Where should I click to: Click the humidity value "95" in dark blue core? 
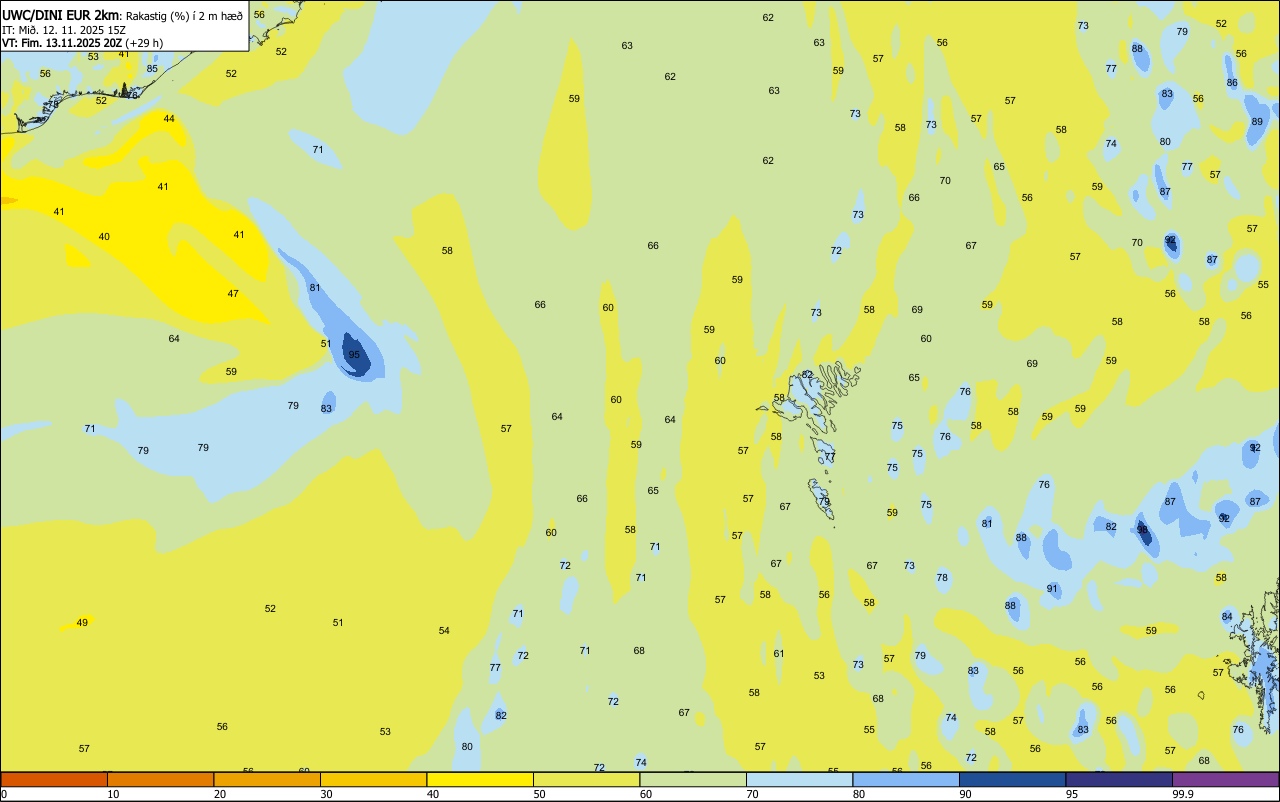point(354,355)
